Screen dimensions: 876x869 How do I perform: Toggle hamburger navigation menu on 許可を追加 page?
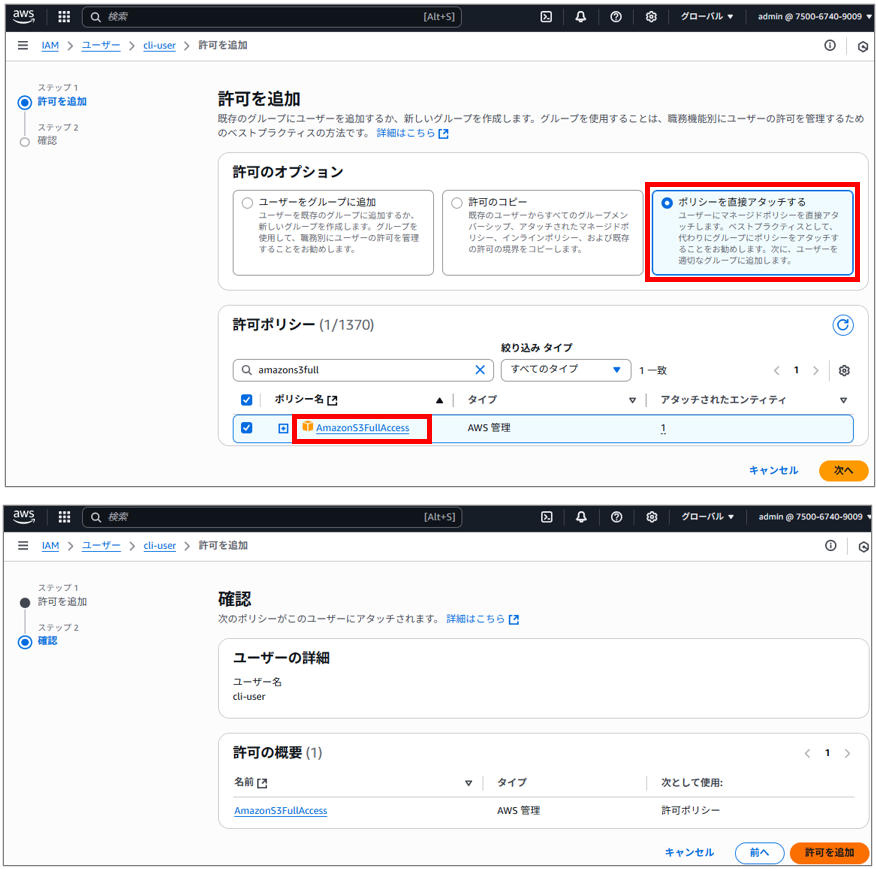coord(23,45)
